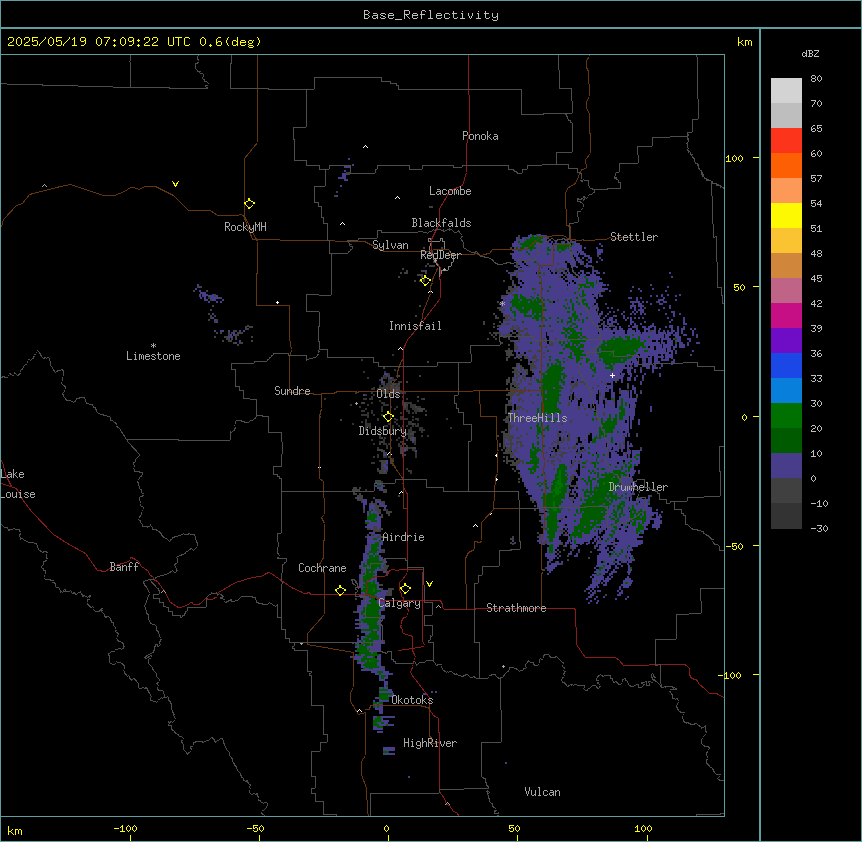Select the yellow 54–51 dBZ legend swatch

point(786,215)
